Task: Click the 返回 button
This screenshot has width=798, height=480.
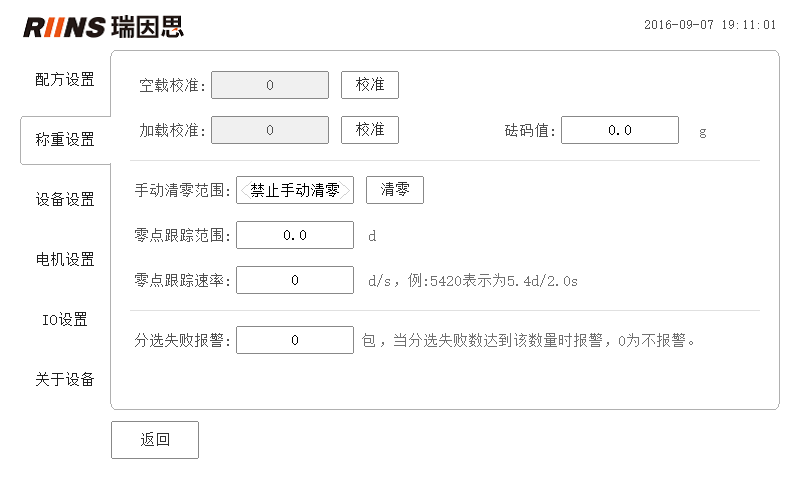Action: click(155, 440)
